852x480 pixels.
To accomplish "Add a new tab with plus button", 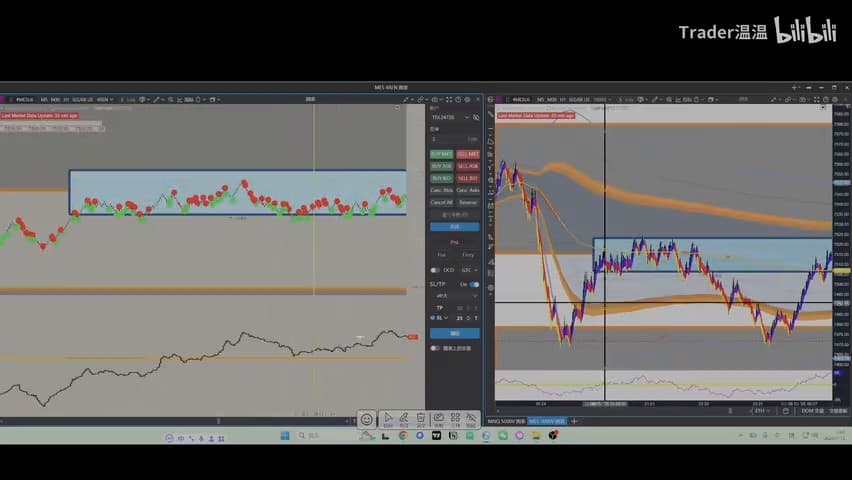I will pos(574,421).
